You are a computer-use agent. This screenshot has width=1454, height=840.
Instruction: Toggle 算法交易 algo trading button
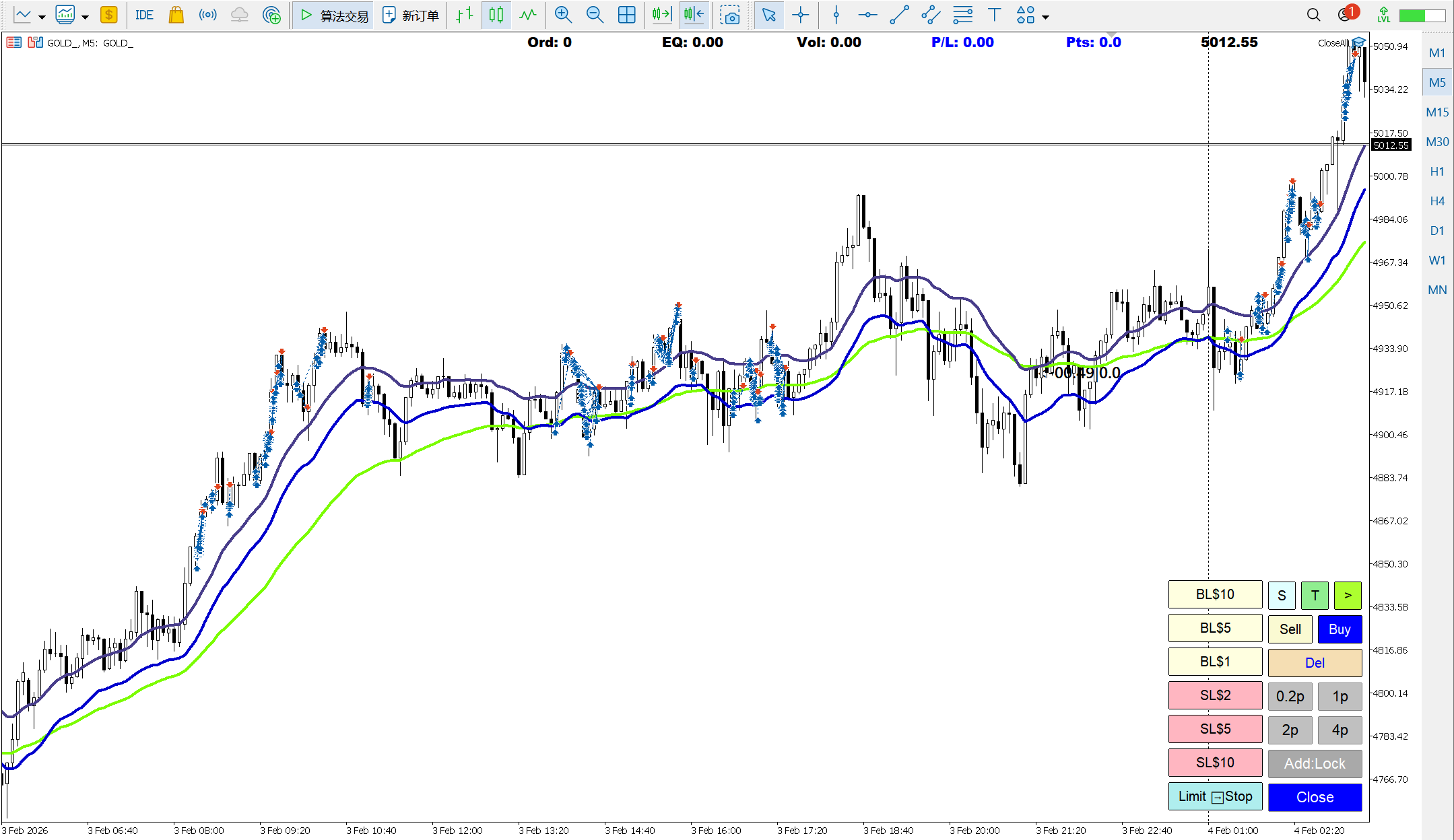(334, 15)
